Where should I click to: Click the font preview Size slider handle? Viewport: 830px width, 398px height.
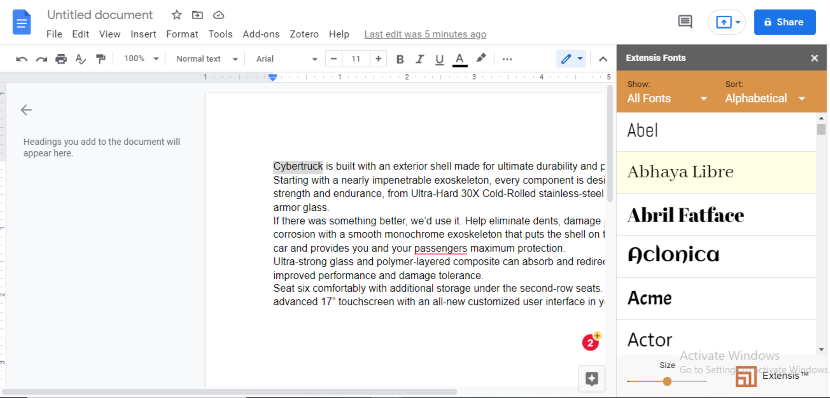pyautogui.click(x=667, y=381)
